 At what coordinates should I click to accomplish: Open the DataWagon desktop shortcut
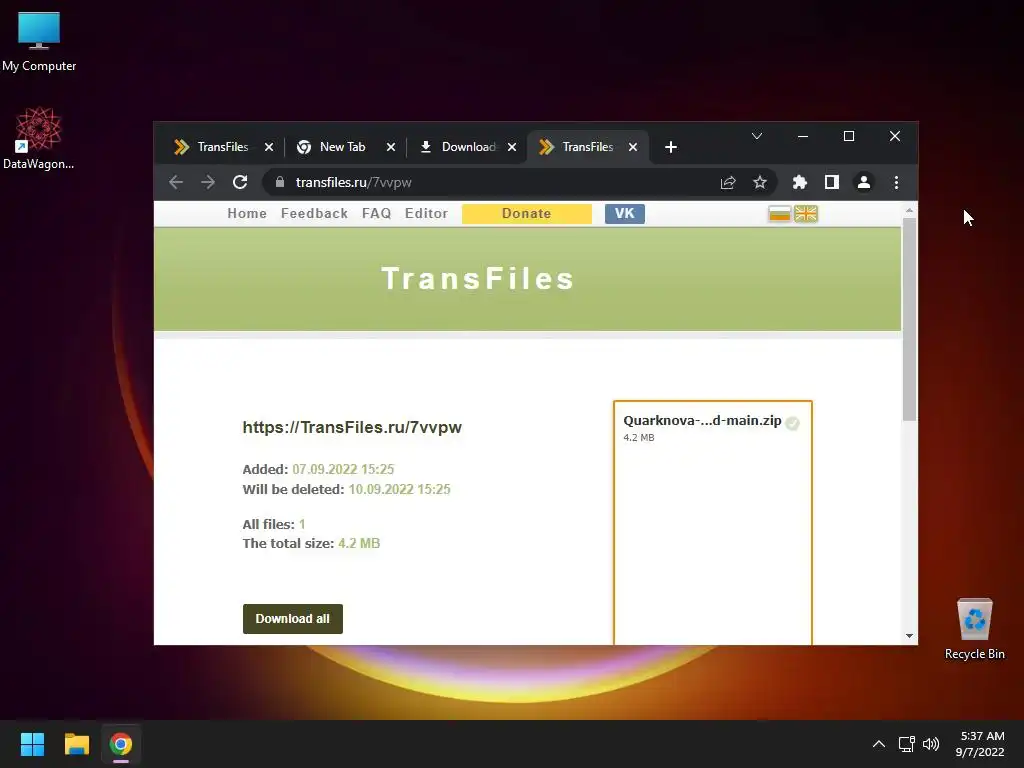tap(39, 138)
